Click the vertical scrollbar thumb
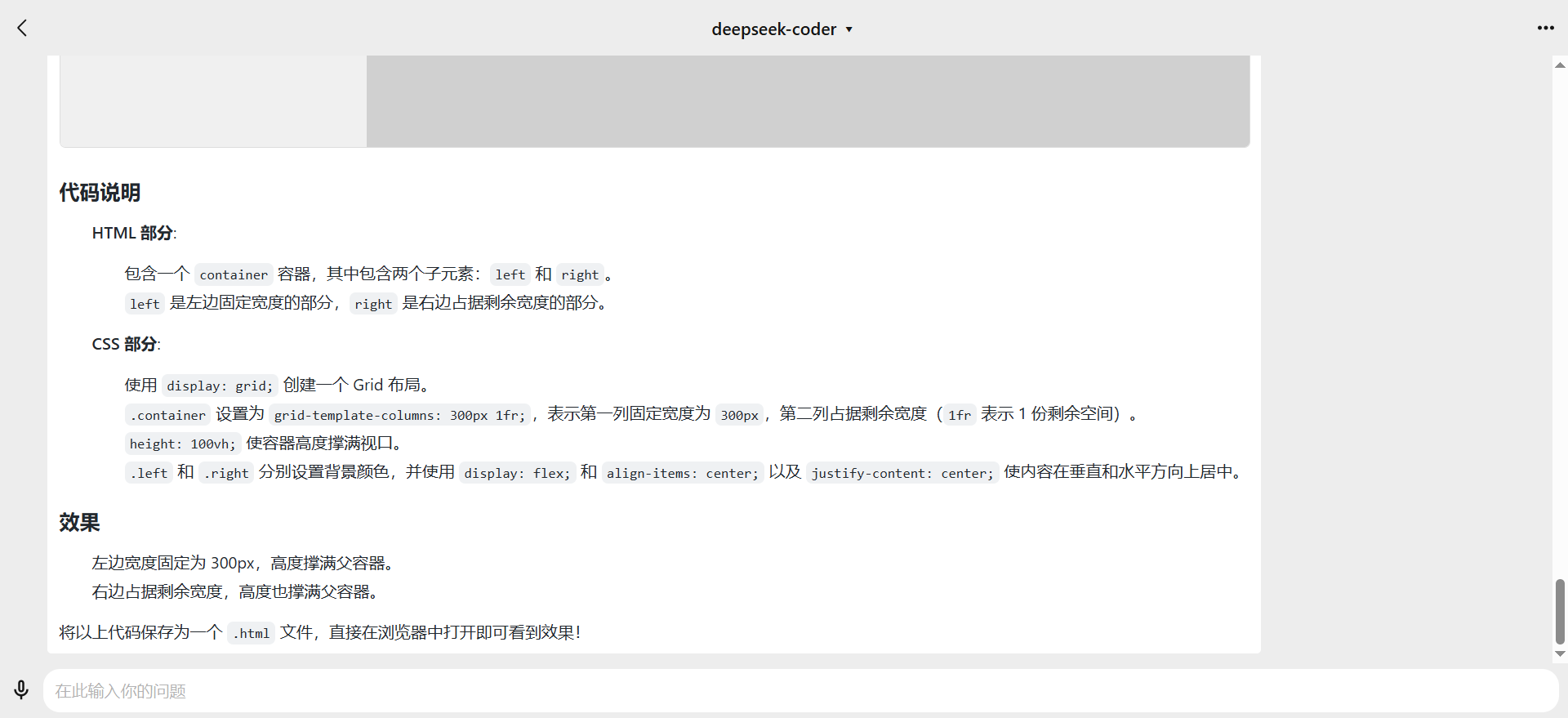This screenshot has height=718, width=1568. pos(1560,612)
